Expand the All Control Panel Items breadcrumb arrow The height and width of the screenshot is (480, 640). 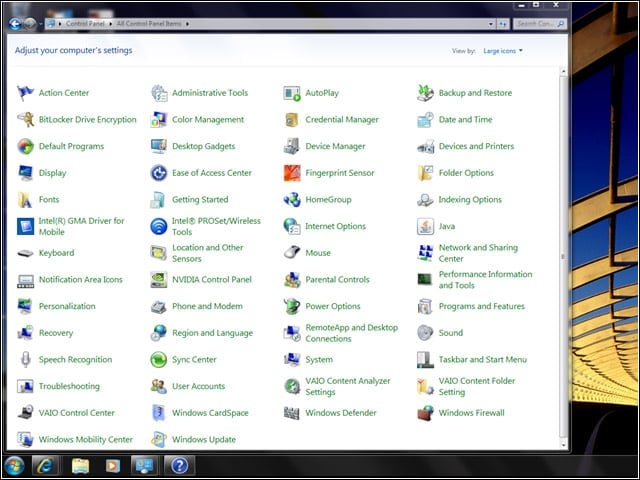tap(187, 24)
